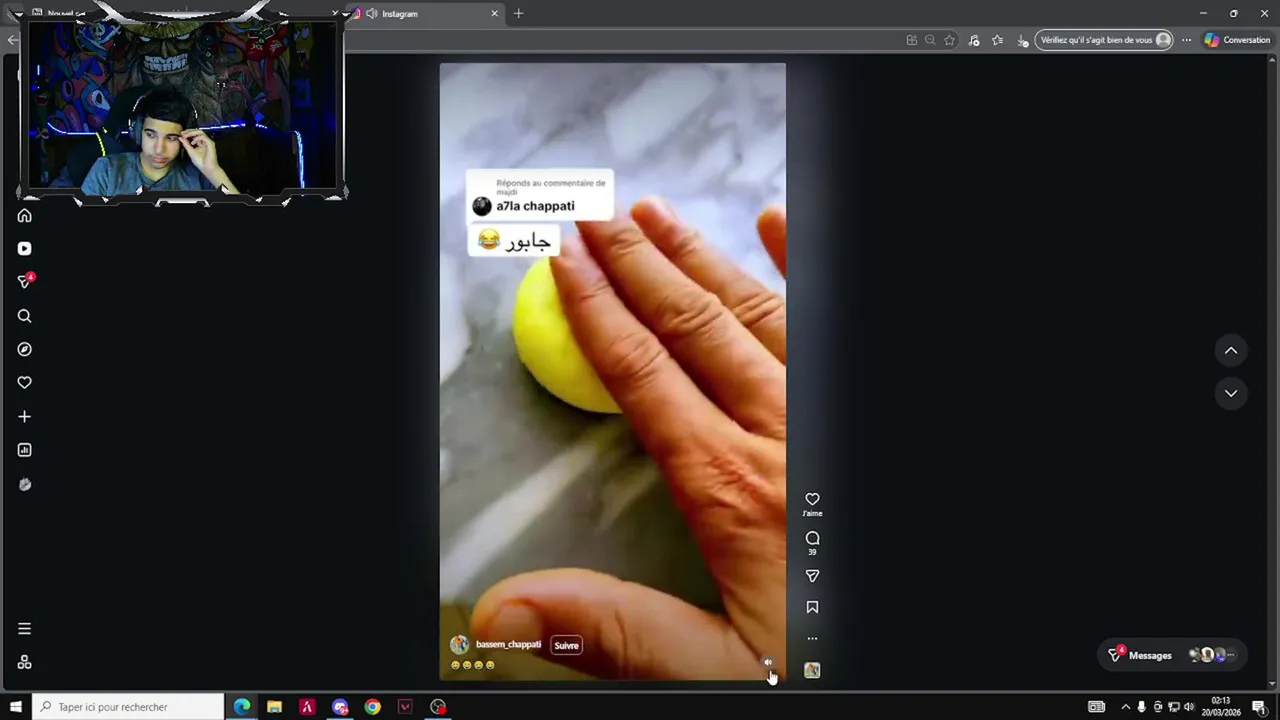Screen dimensions: 1280x720
Task: Click the microphone icon in the system tray
Action: [x=1141, y=707]
